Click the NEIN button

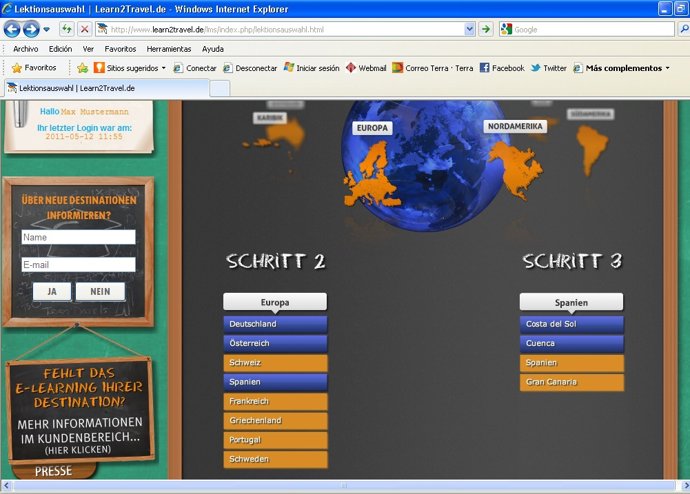click(100, 291)
